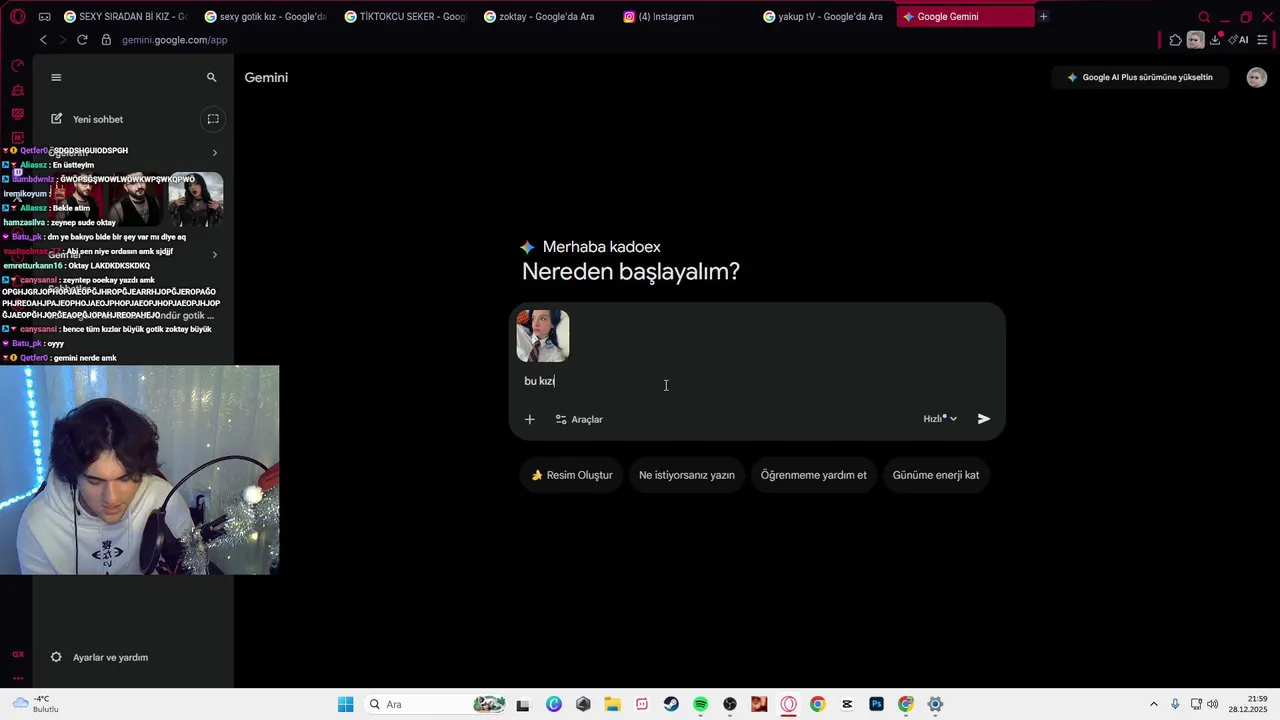Open Opera profile avatar in toolbar
Screen dimensions: 1280x720
pyautogui.click(x=1196, y=40)
